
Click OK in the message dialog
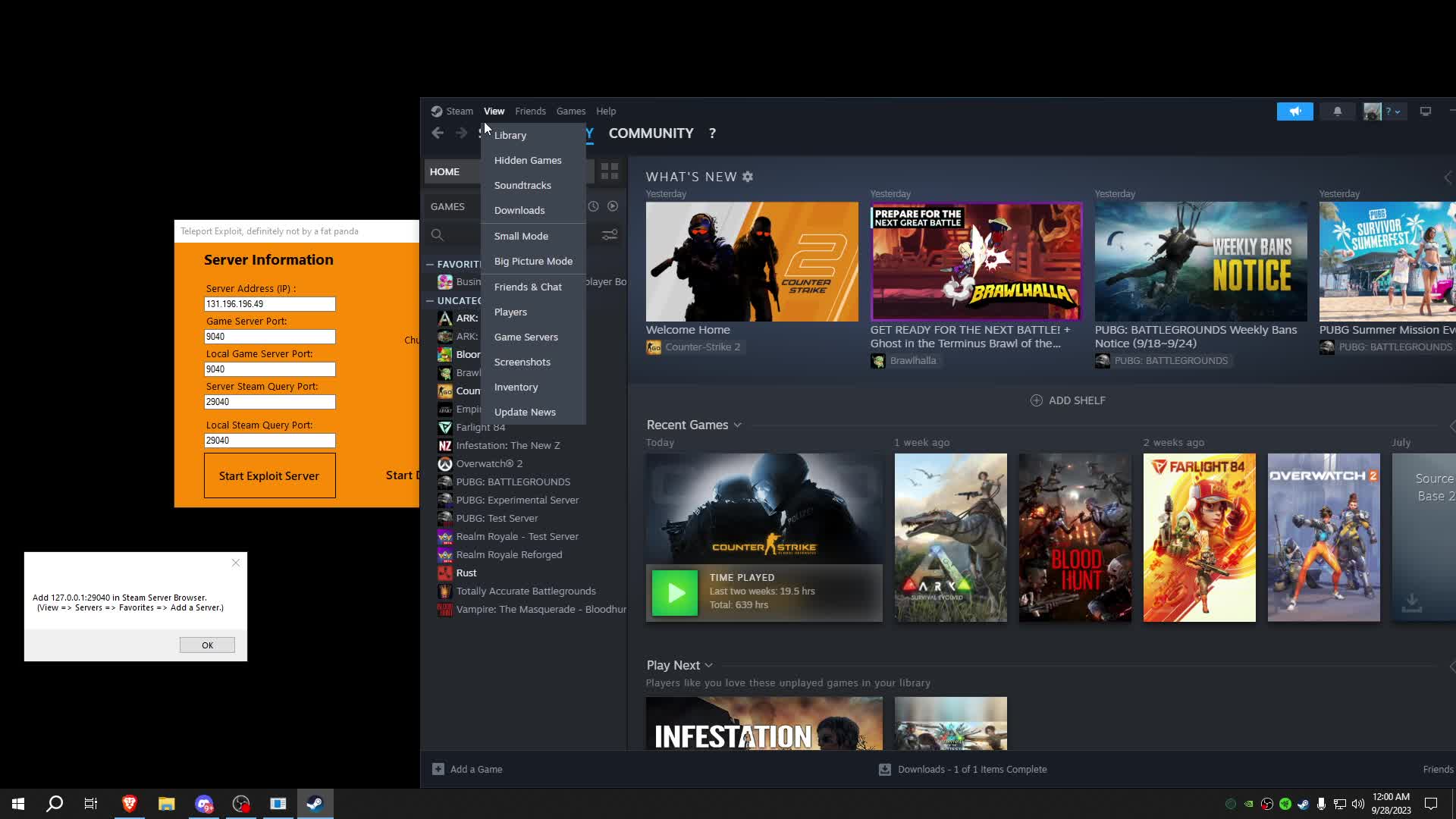pyautogui.click(x=207, y=645)
